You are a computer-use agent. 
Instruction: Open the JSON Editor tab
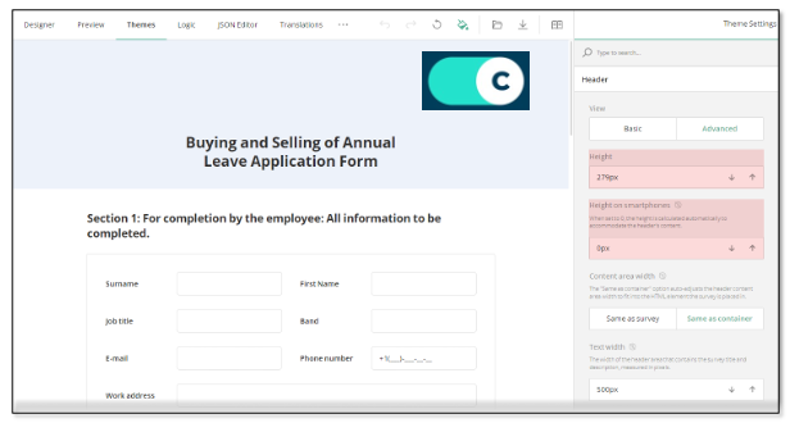(237, 24)
